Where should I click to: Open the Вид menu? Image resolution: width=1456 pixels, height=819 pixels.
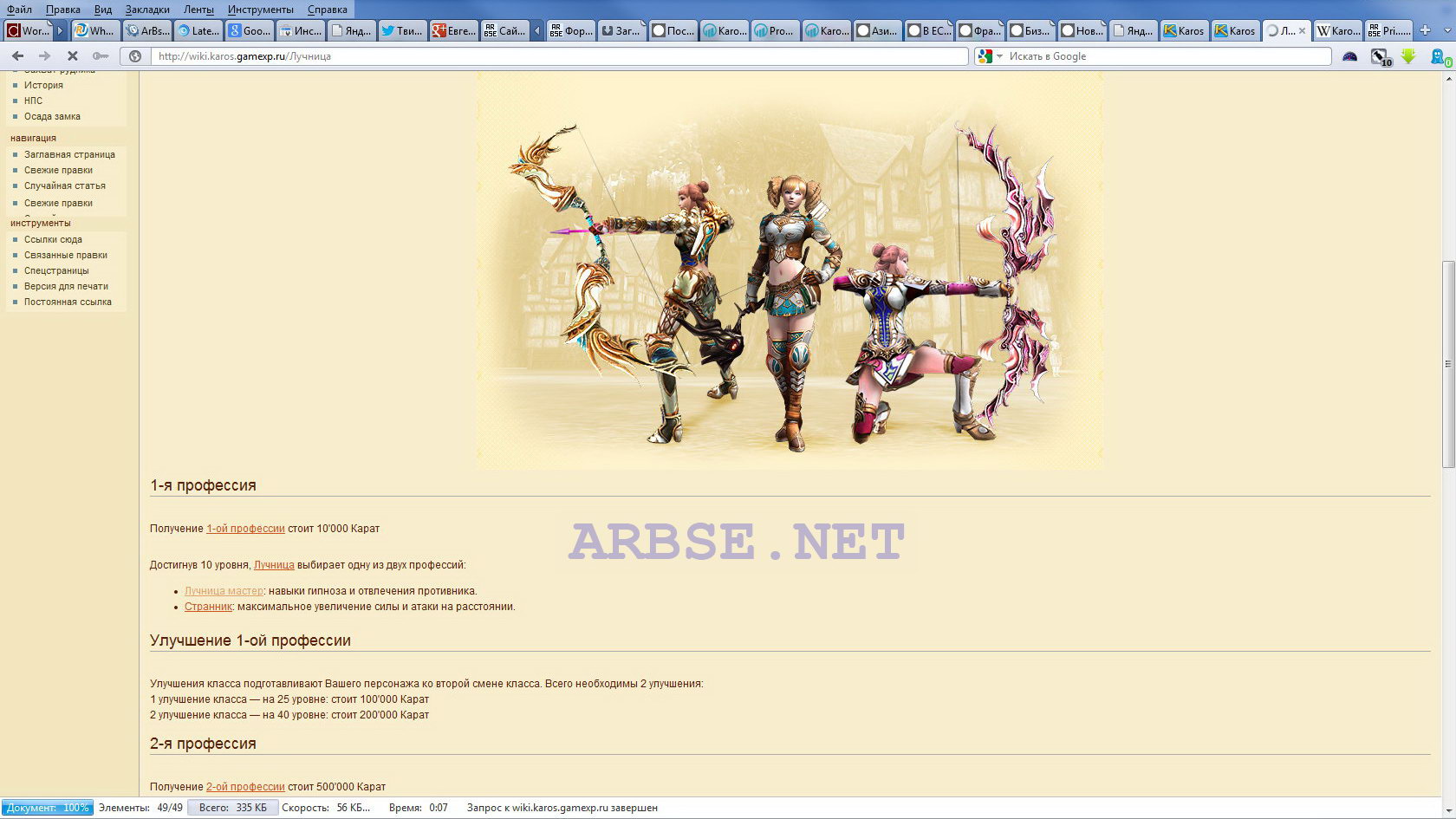pos(103,10)
